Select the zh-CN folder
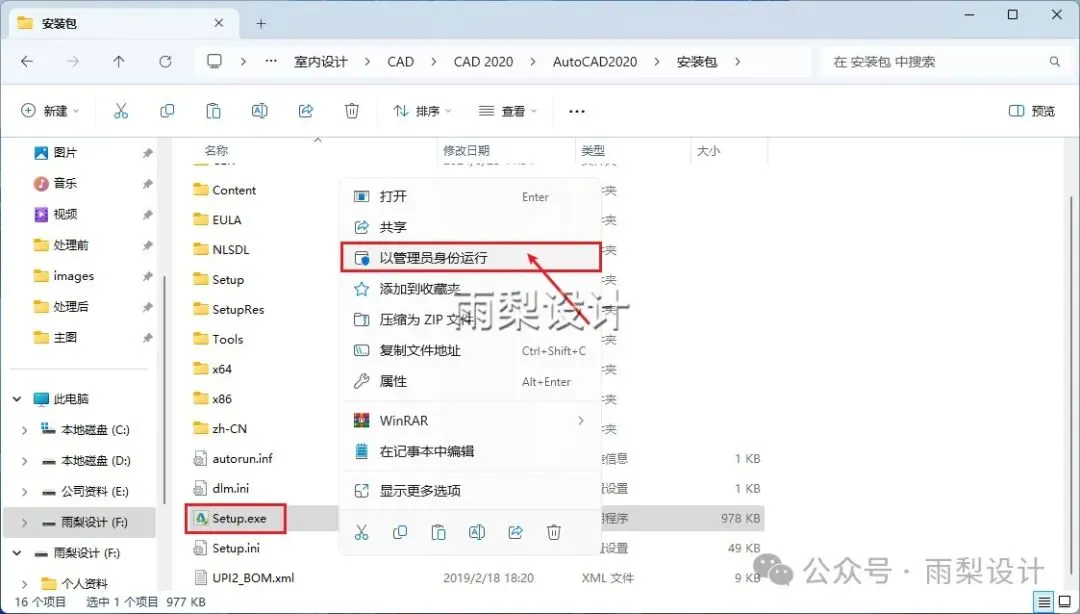The image size is (1080, 614). point(220,429)
